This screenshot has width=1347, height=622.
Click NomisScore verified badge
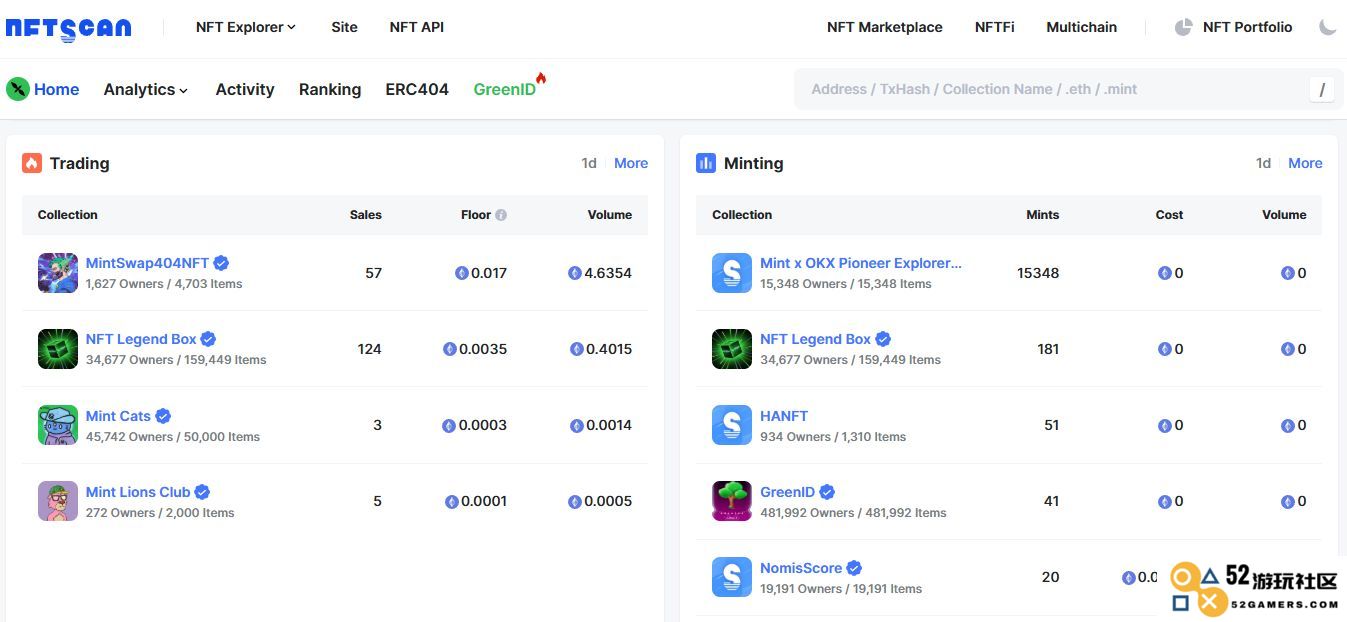[x=854, y=568]
